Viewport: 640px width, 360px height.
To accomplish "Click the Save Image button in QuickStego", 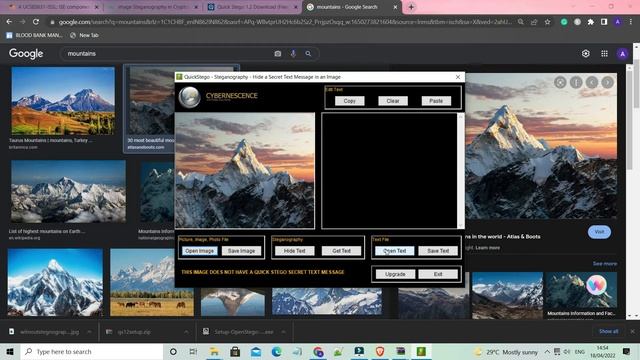I will (241, 251).
